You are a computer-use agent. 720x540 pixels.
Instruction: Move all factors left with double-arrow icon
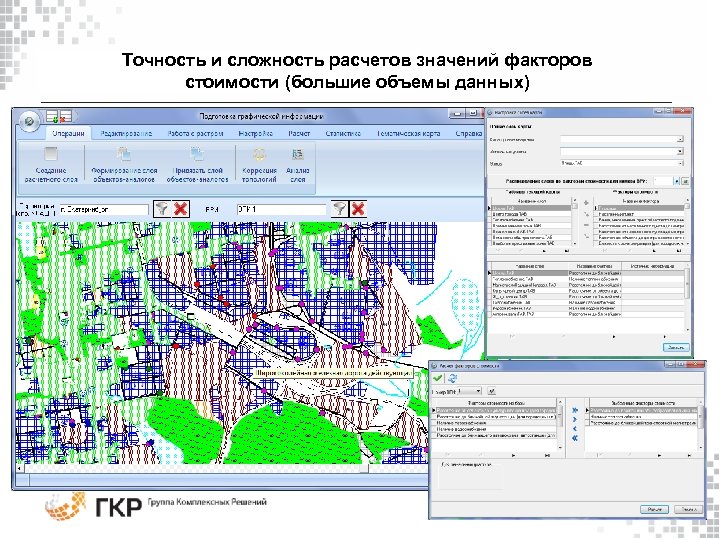pyautogui.click(x=574, y=438)
